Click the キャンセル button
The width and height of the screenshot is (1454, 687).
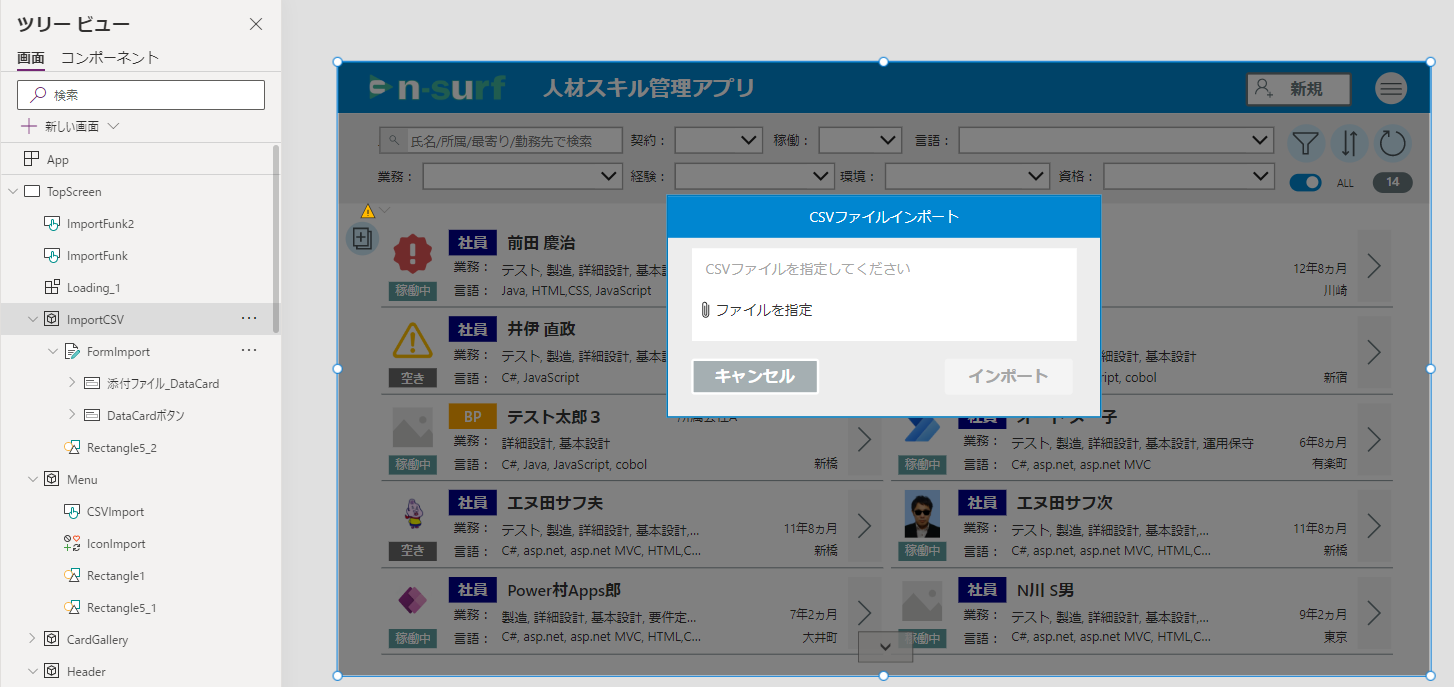pos(755,377)
